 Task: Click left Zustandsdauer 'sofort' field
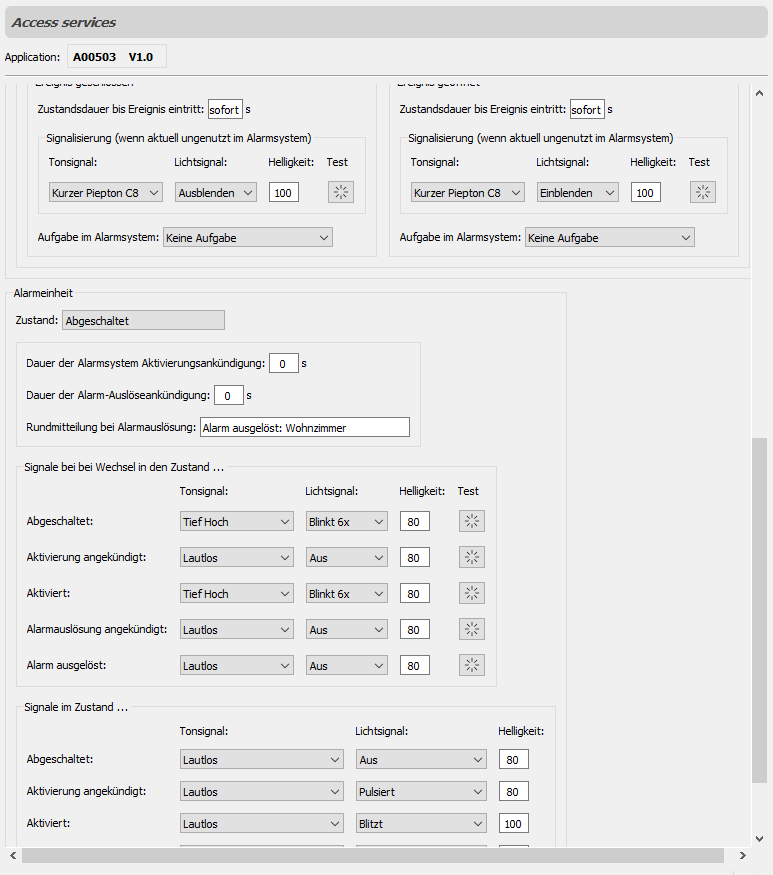[x=225, y=109]
